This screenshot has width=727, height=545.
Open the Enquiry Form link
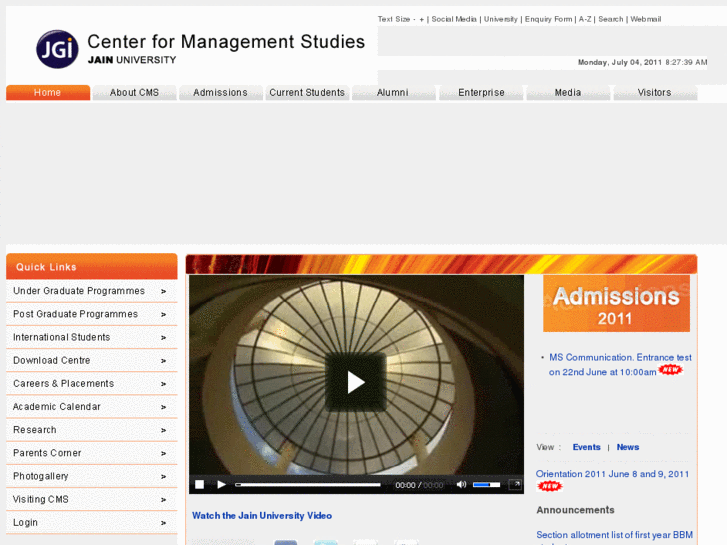(548, 19)
